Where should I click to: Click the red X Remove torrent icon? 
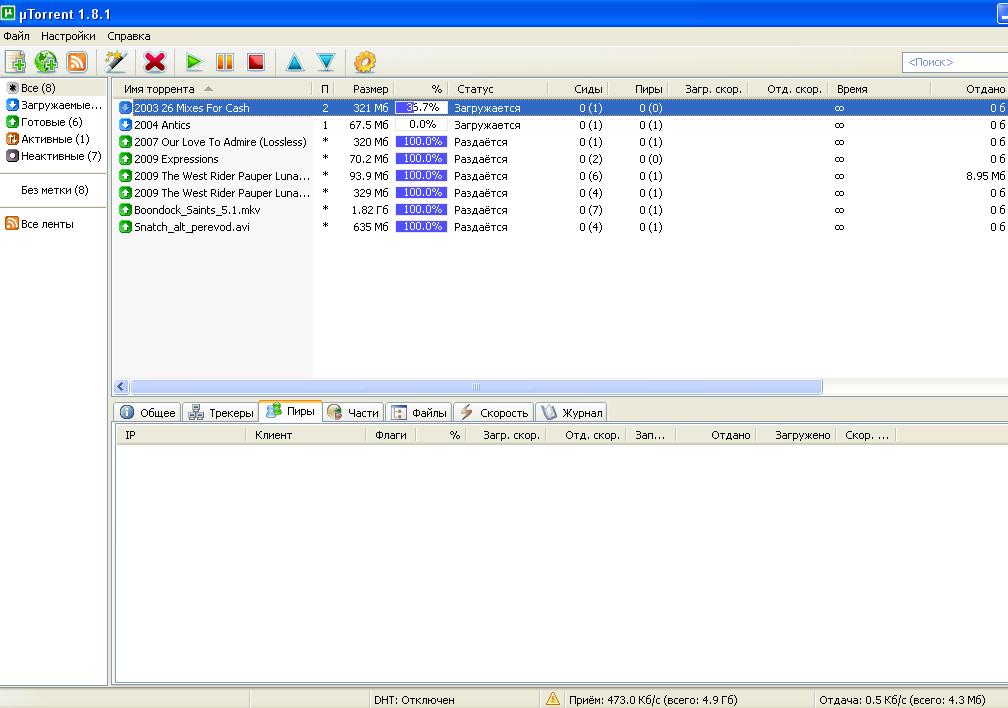pyautogui.click(x=155, y=62)
